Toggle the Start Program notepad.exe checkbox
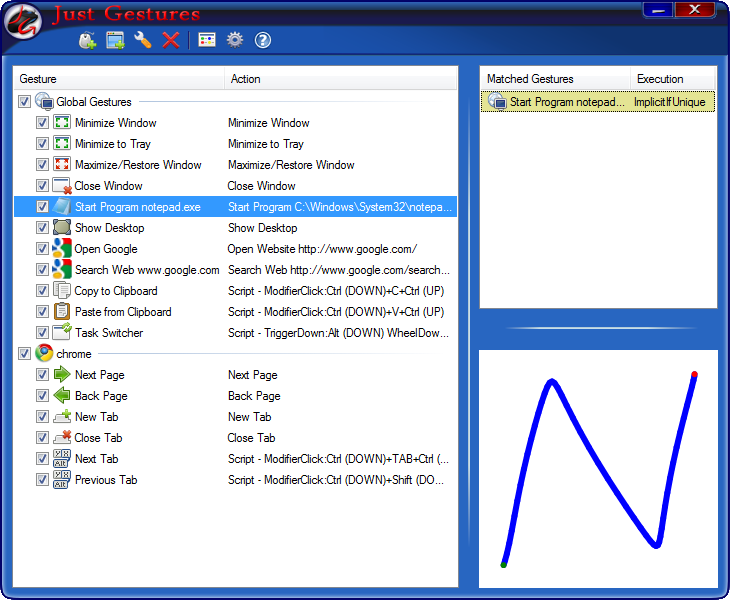 tap(42, 207)
